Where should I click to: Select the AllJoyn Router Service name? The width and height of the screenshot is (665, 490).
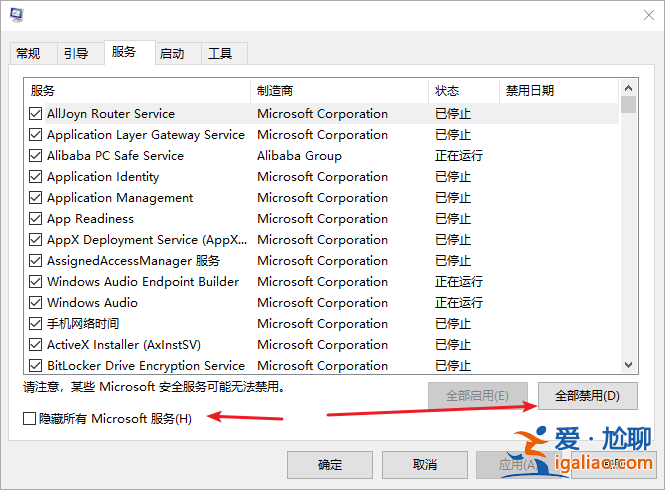tap(111, 114)
